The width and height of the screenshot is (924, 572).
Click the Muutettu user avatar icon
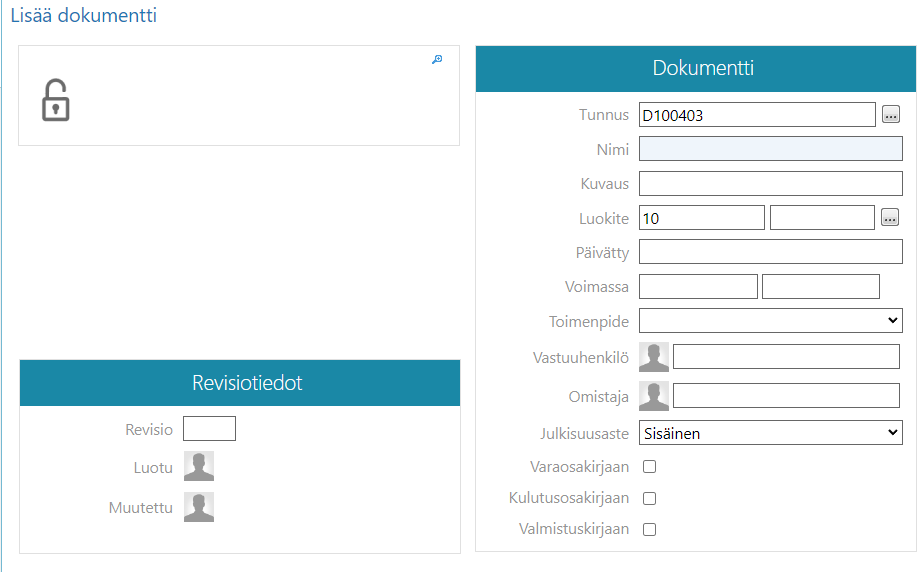199,507
